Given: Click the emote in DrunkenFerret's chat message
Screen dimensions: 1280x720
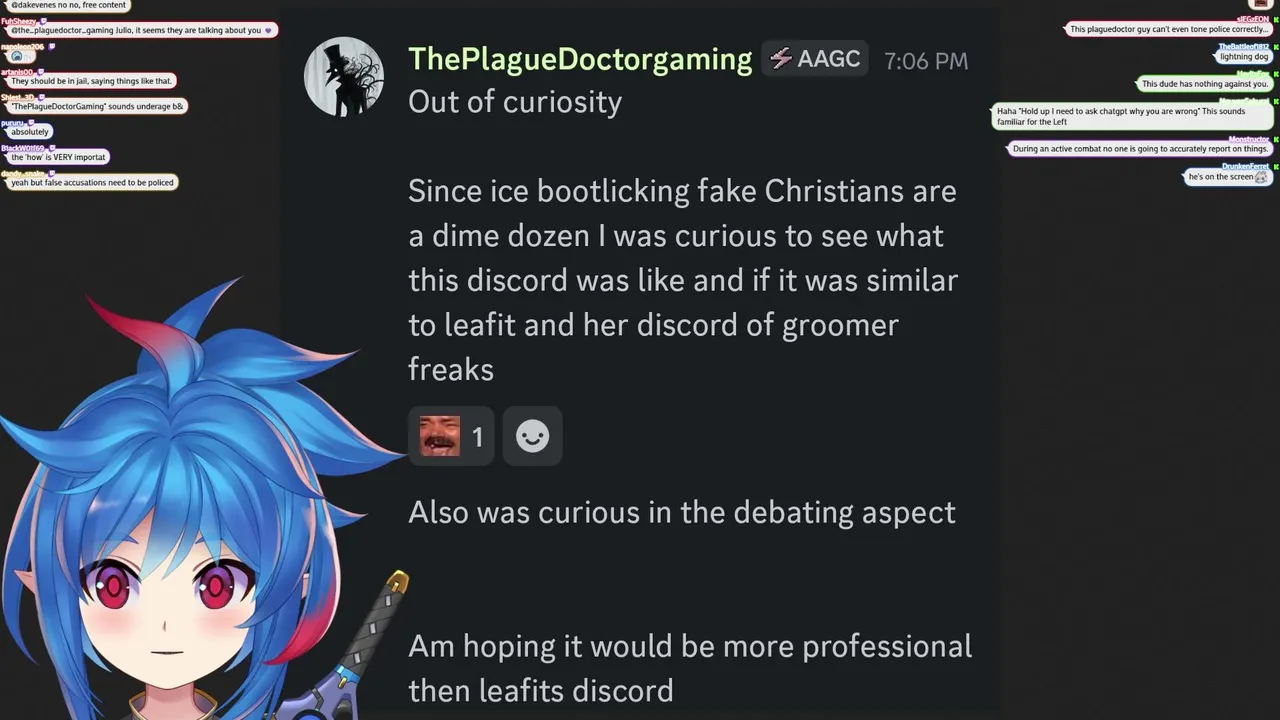Looking at the screenshot, I should [x=1261, y=177].
